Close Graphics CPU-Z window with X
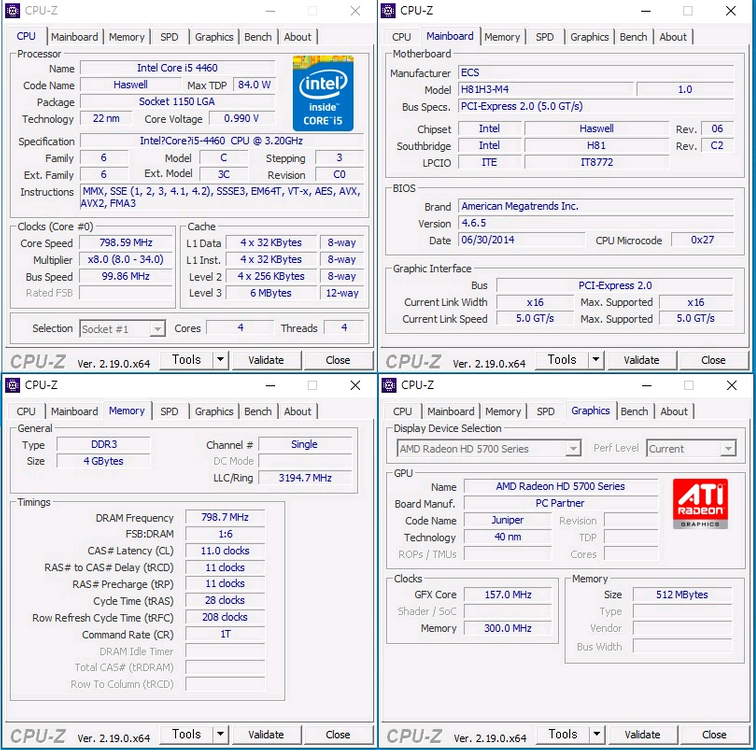The image size is (756, 750). tap(731, 385)
